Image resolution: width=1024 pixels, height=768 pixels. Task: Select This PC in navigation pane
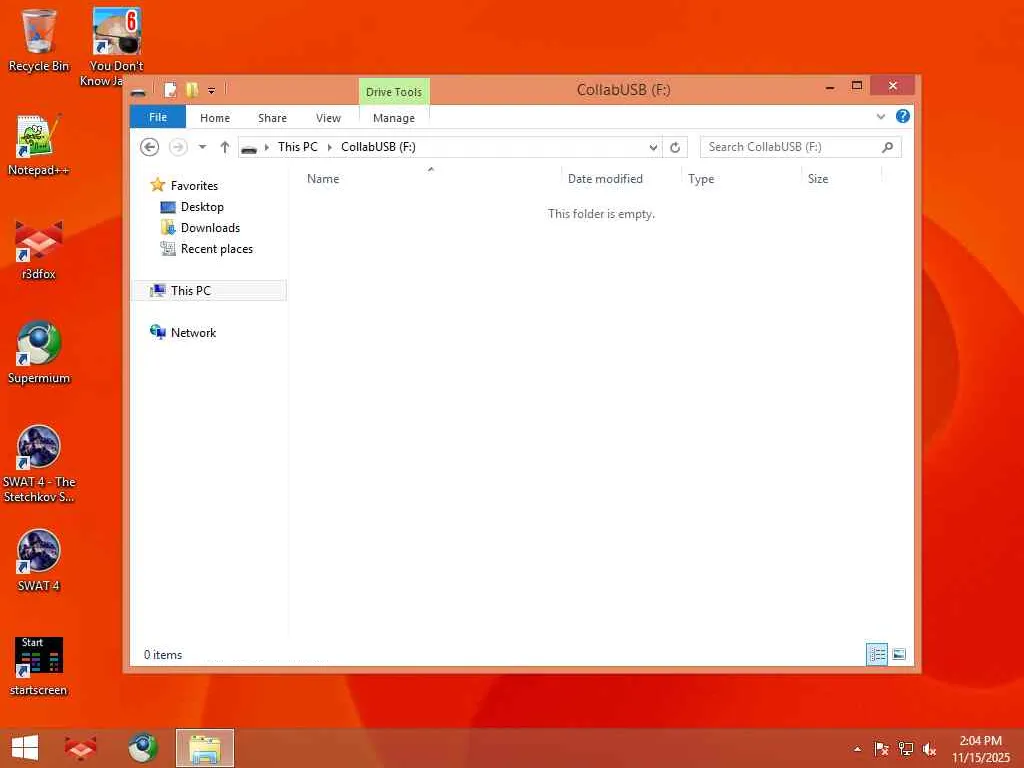pos(209,291)
